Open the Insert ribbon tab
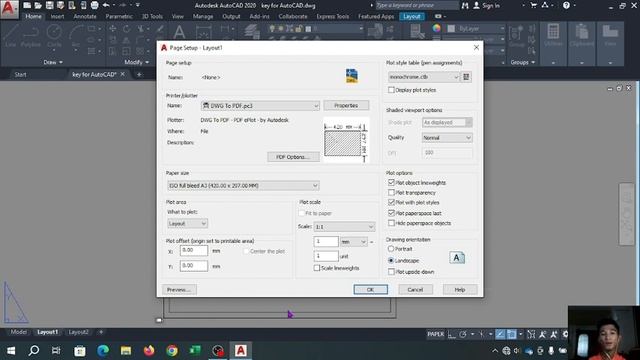This screenshot has height=360, width=640. click(x=57, y=16)
